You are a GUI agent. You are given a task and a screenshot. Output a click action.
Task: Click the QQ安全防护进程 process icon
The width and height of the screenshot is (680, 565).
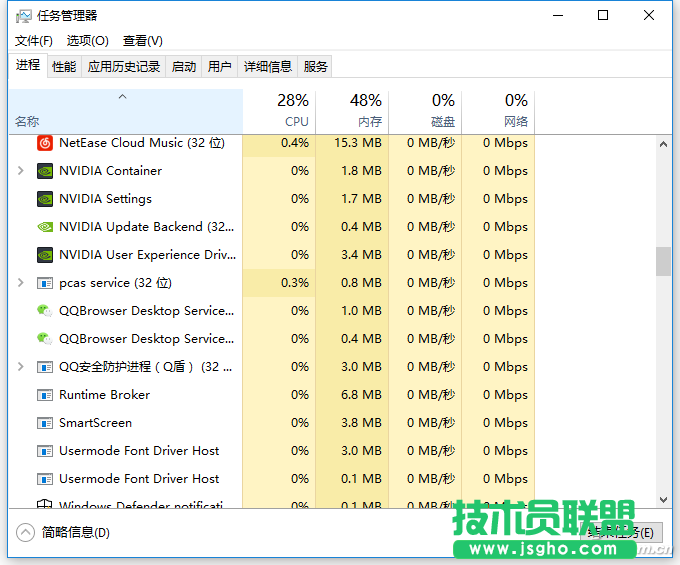(x=45, y=367)
